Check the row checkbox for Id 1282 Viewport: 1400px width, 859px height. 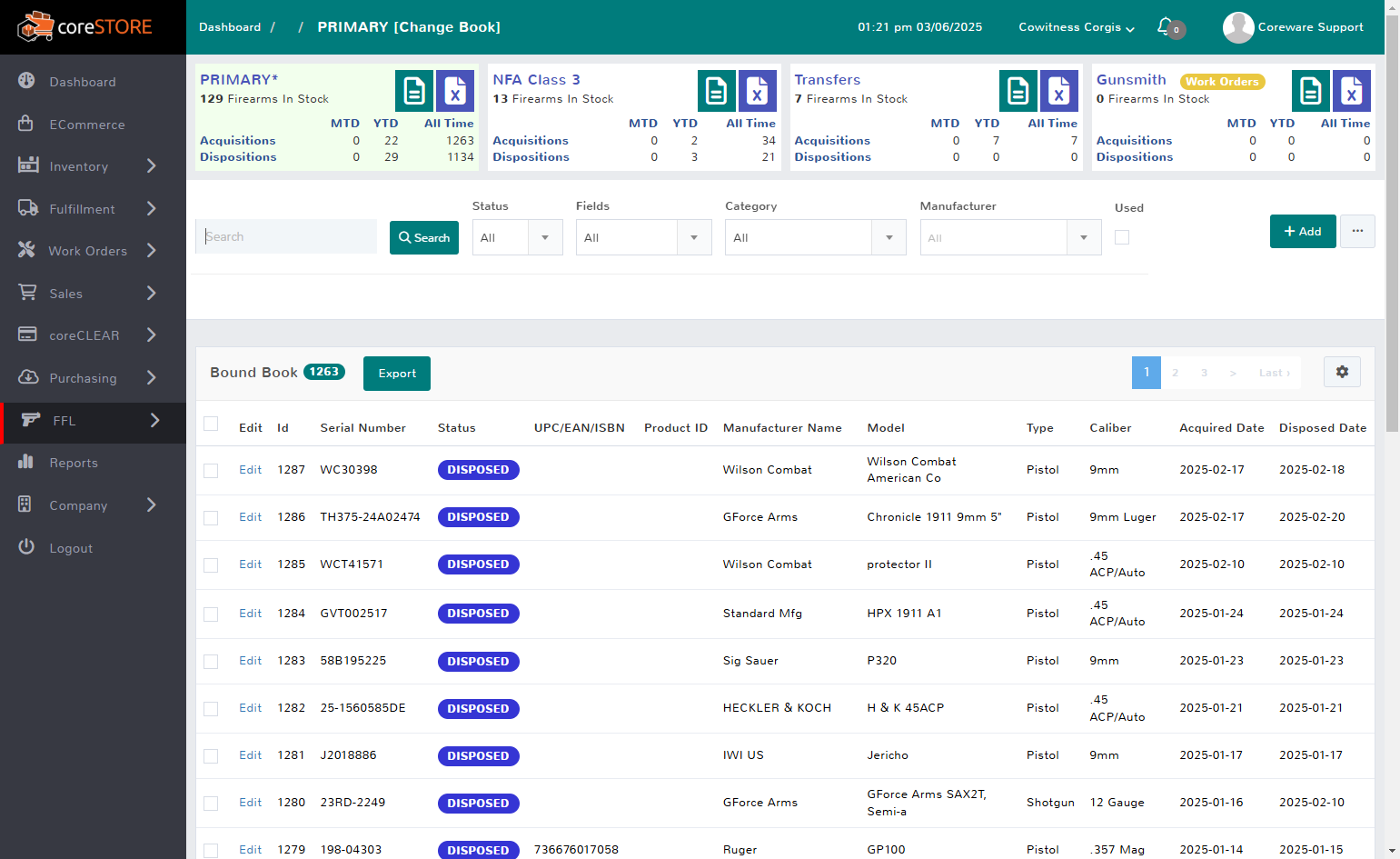point(211,709)
